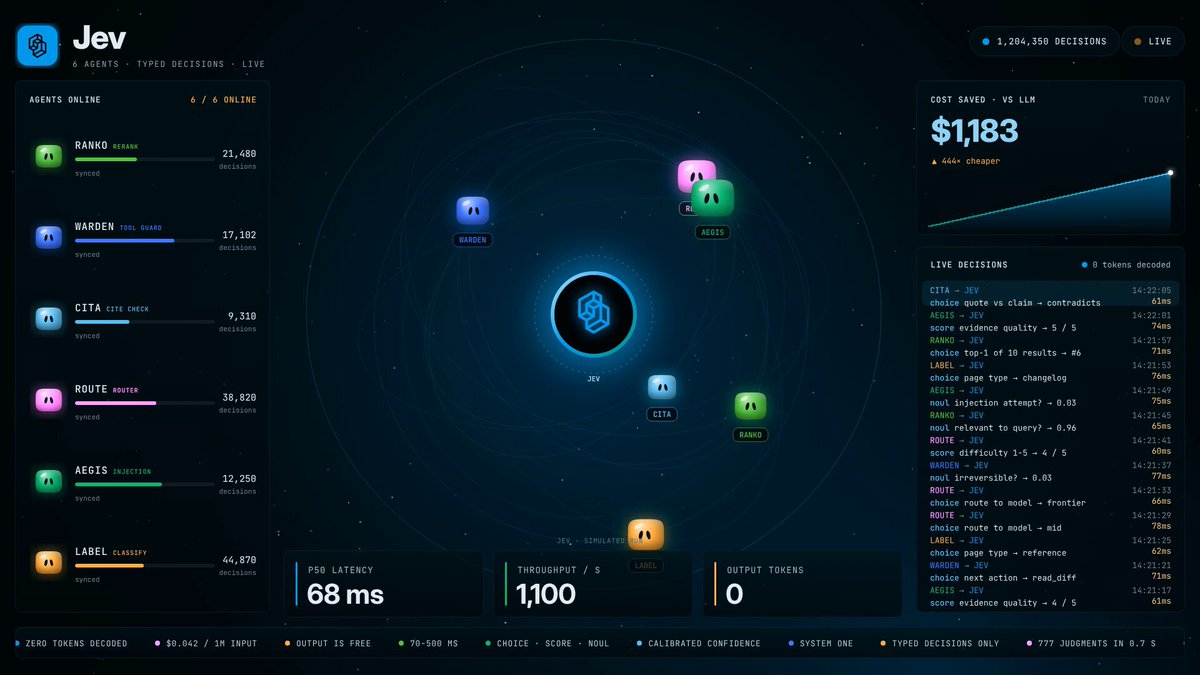Image resolution: width=1200 pixels, height=675 pixels.
Task: Click the Cost Saved trend chart
Action: [1049, 200]
